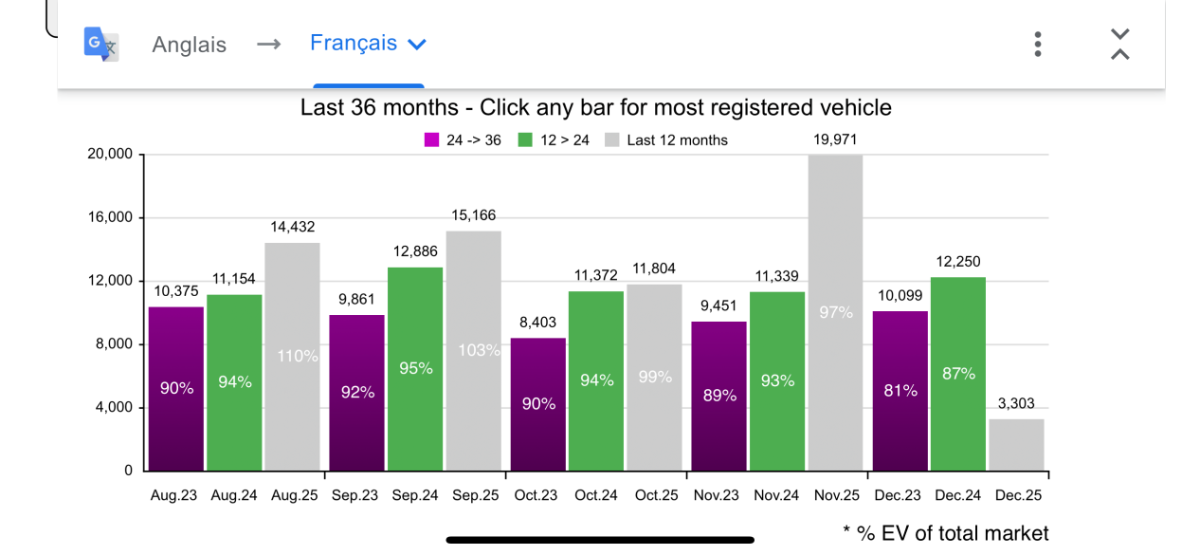Viewport: 1200px width, 555px height.
Task: Toggle the green 12 > 24 legend series
Action: click(553, 140)
